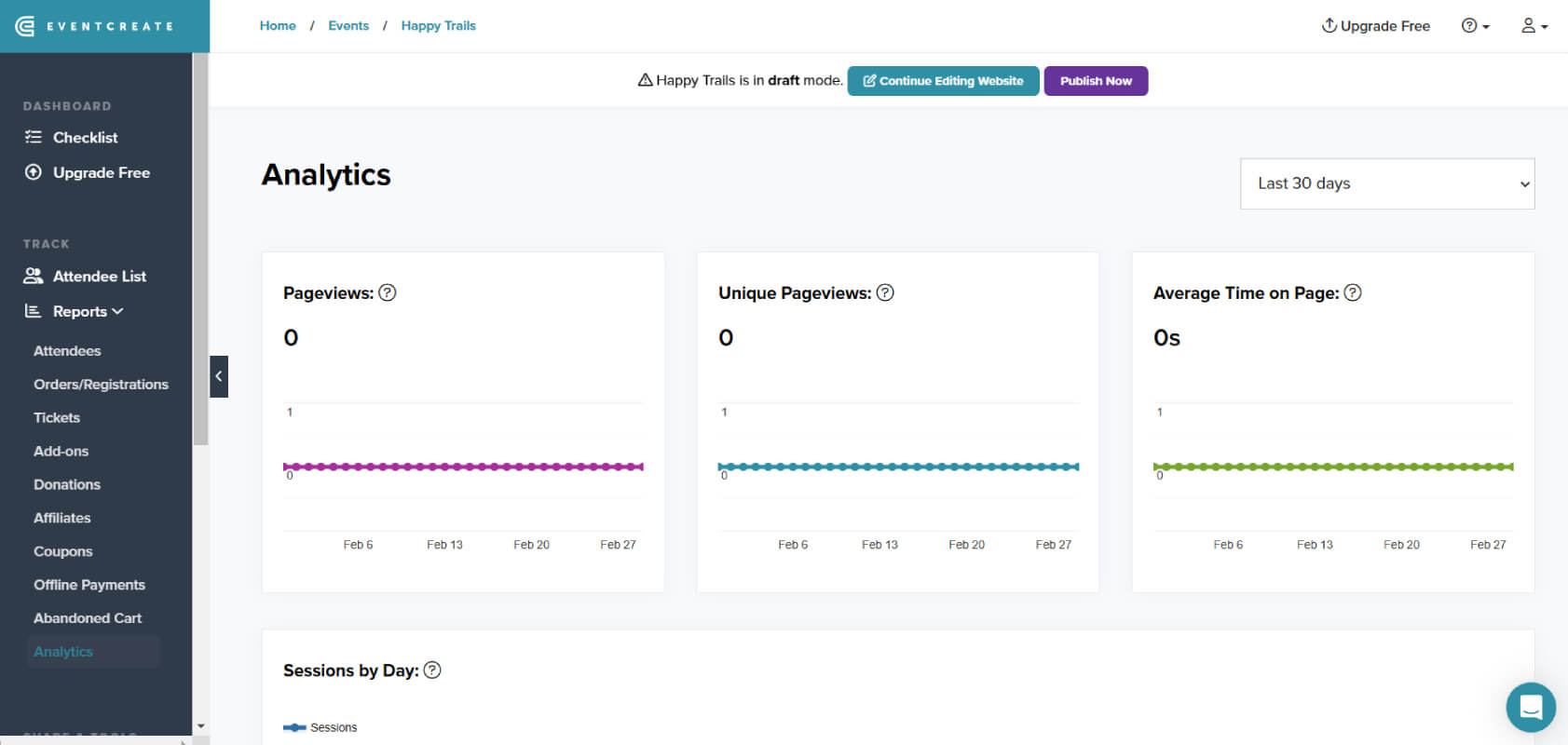Click Average Time on Page help icon

(x=1353, y=292)
